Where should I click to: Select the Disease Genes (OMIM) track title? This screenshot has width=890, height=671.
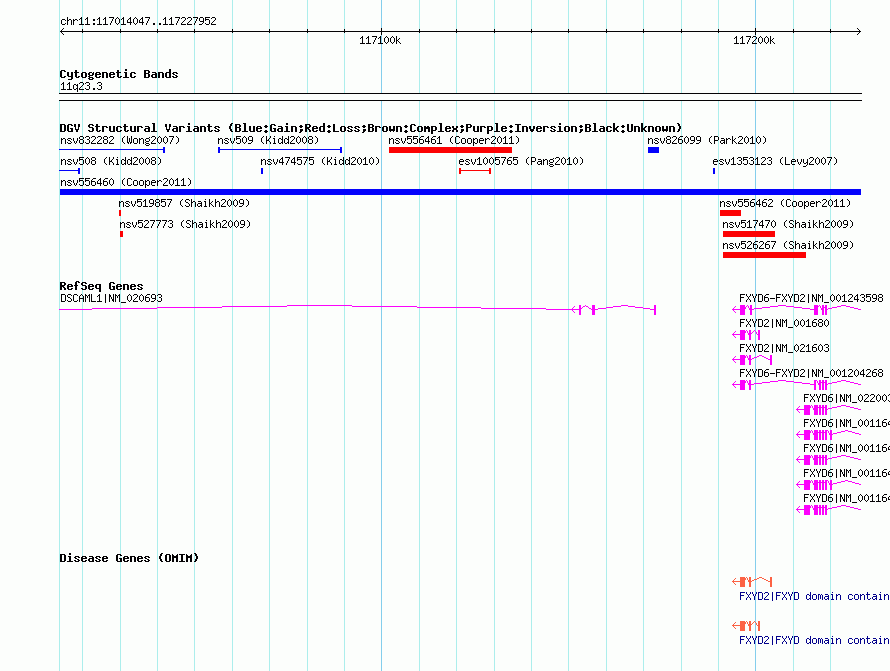(129, 558)
